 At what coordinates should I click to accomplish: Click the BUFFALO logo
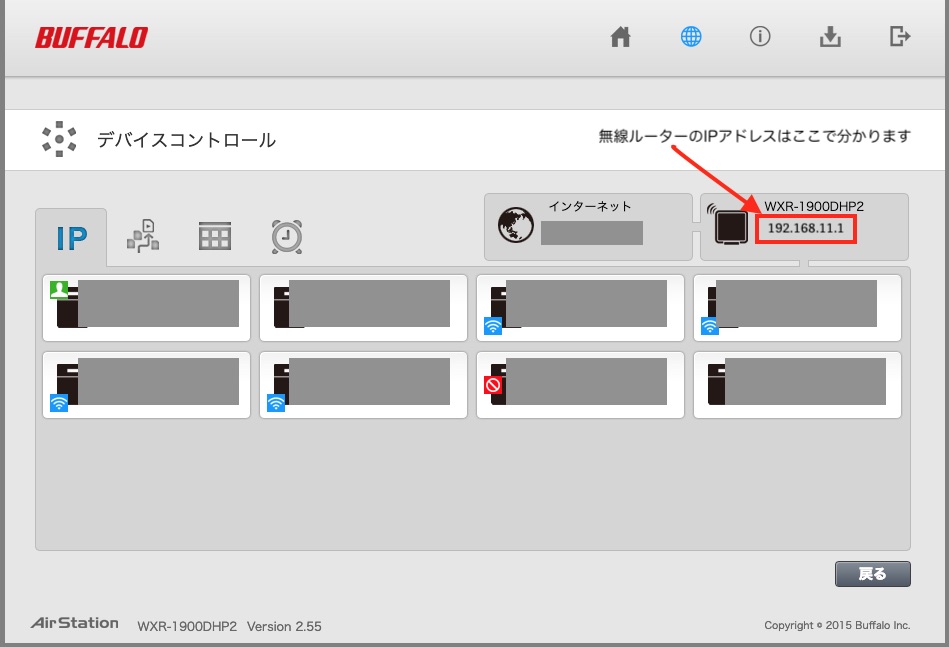(91, 38)
